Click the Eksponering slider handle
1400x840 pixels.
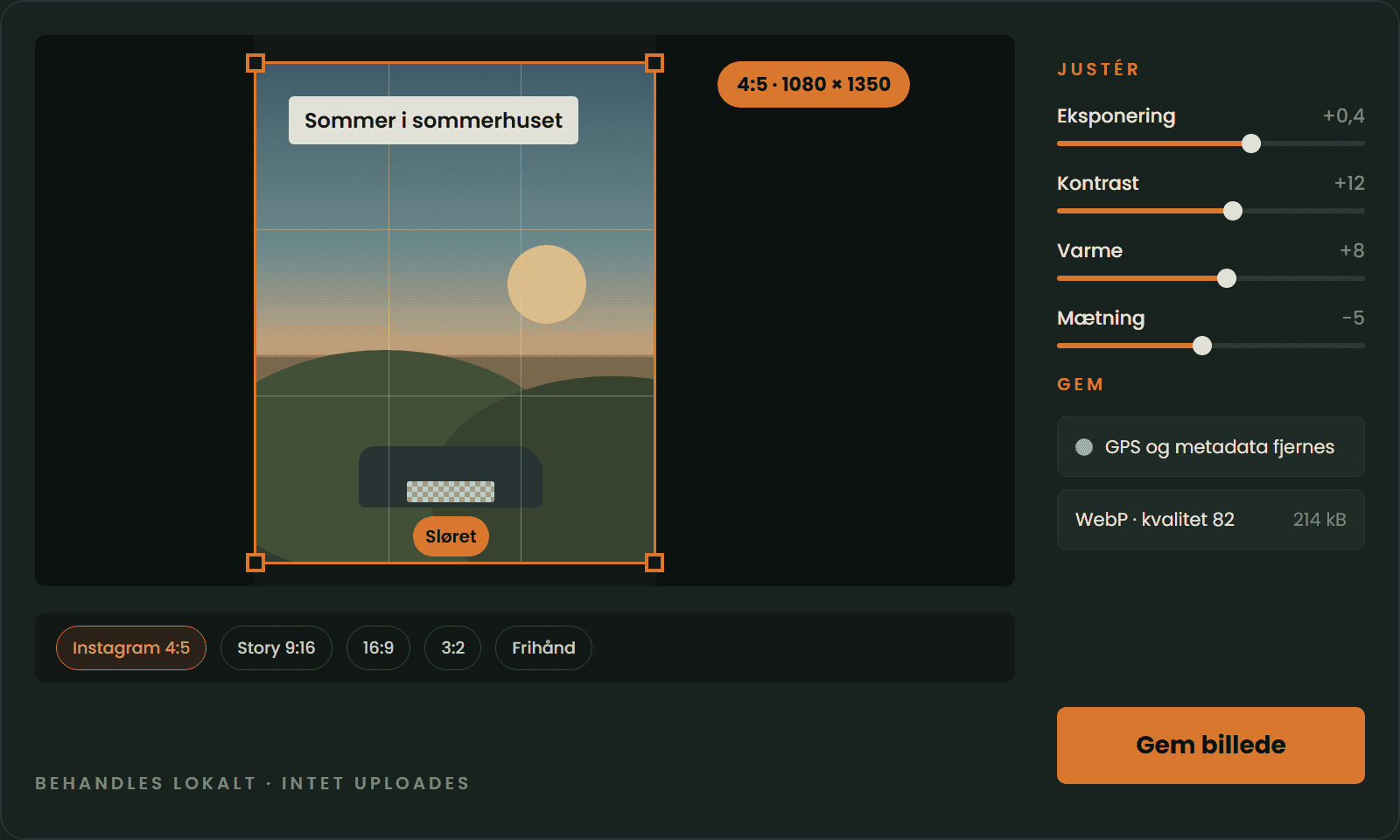[x=1251, y=143]
